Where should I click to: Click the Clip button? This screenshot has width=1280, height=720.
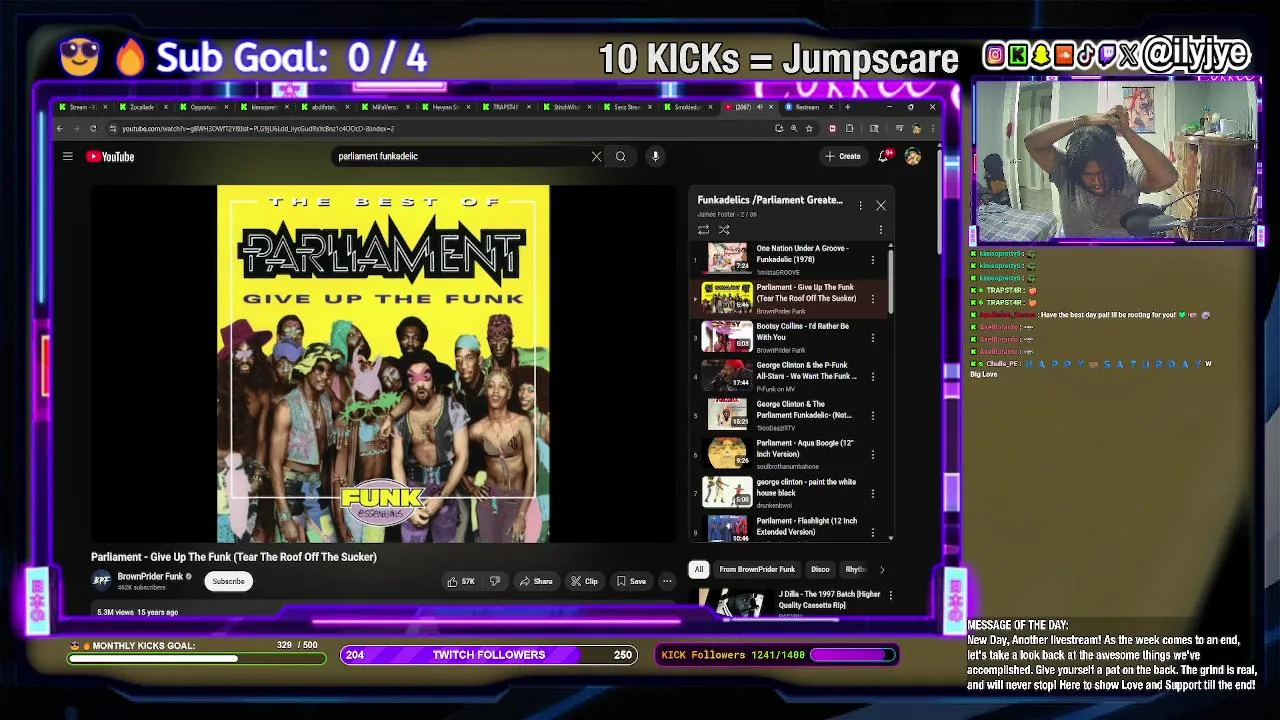tap(584, 581)
